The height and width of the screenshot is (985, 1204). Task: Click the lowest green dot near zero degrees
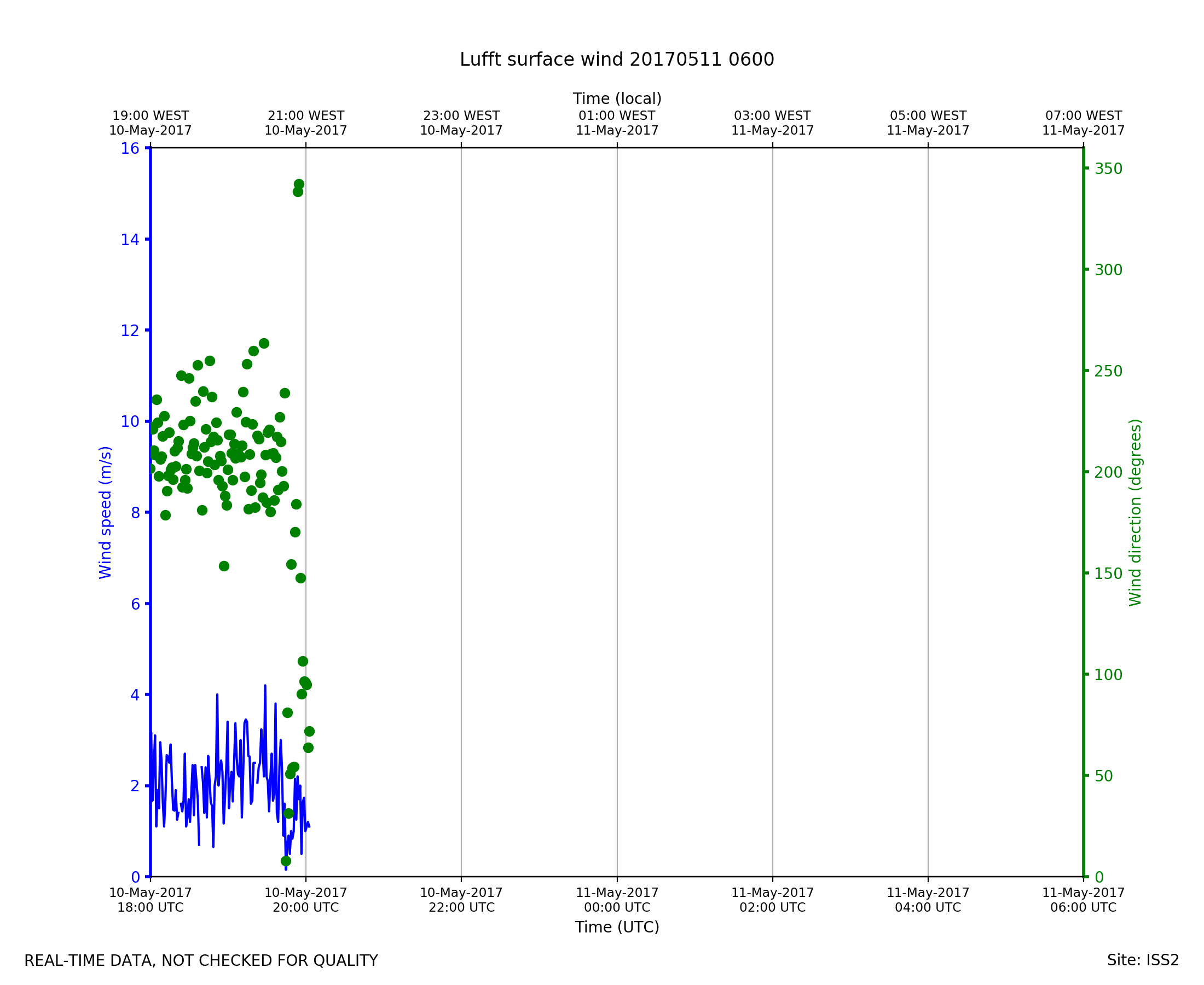286,861
